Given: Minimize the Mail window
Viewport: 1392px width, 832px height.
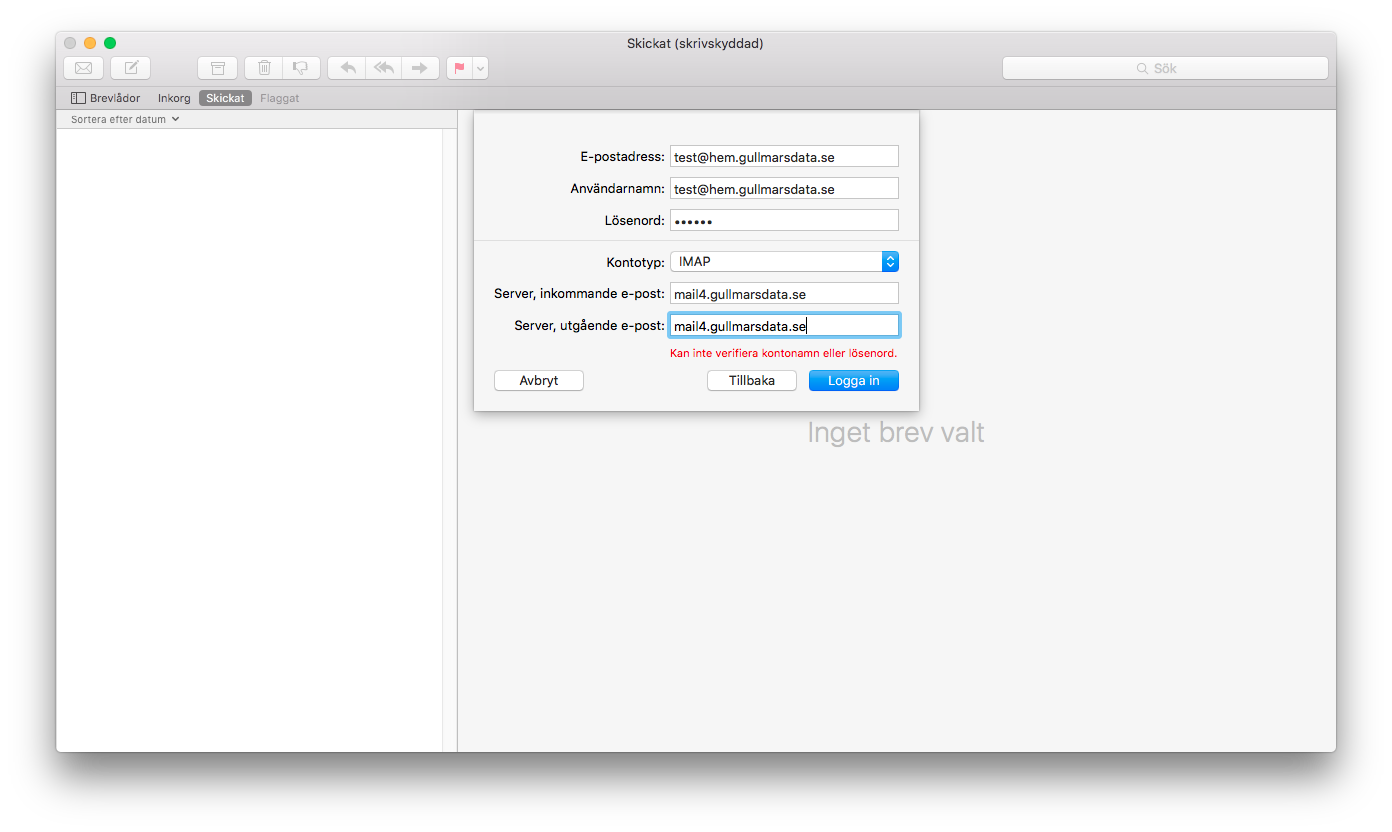Looking at the screenshot, I should 90,43.
